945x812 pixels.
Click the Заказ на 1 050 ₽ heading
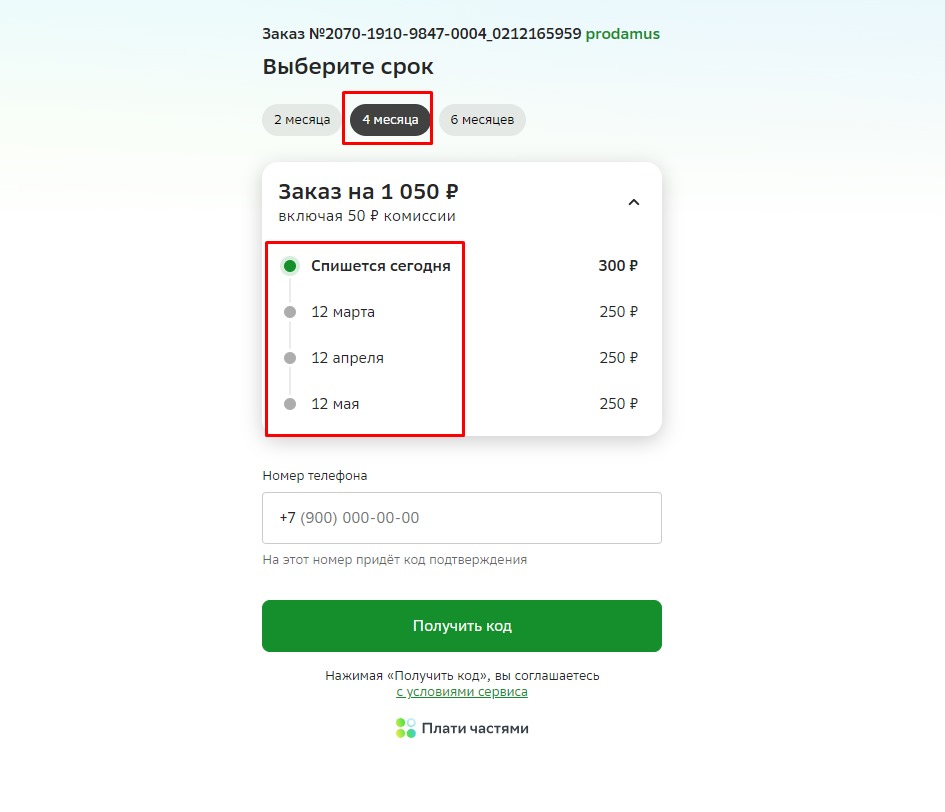click(368, 192)
